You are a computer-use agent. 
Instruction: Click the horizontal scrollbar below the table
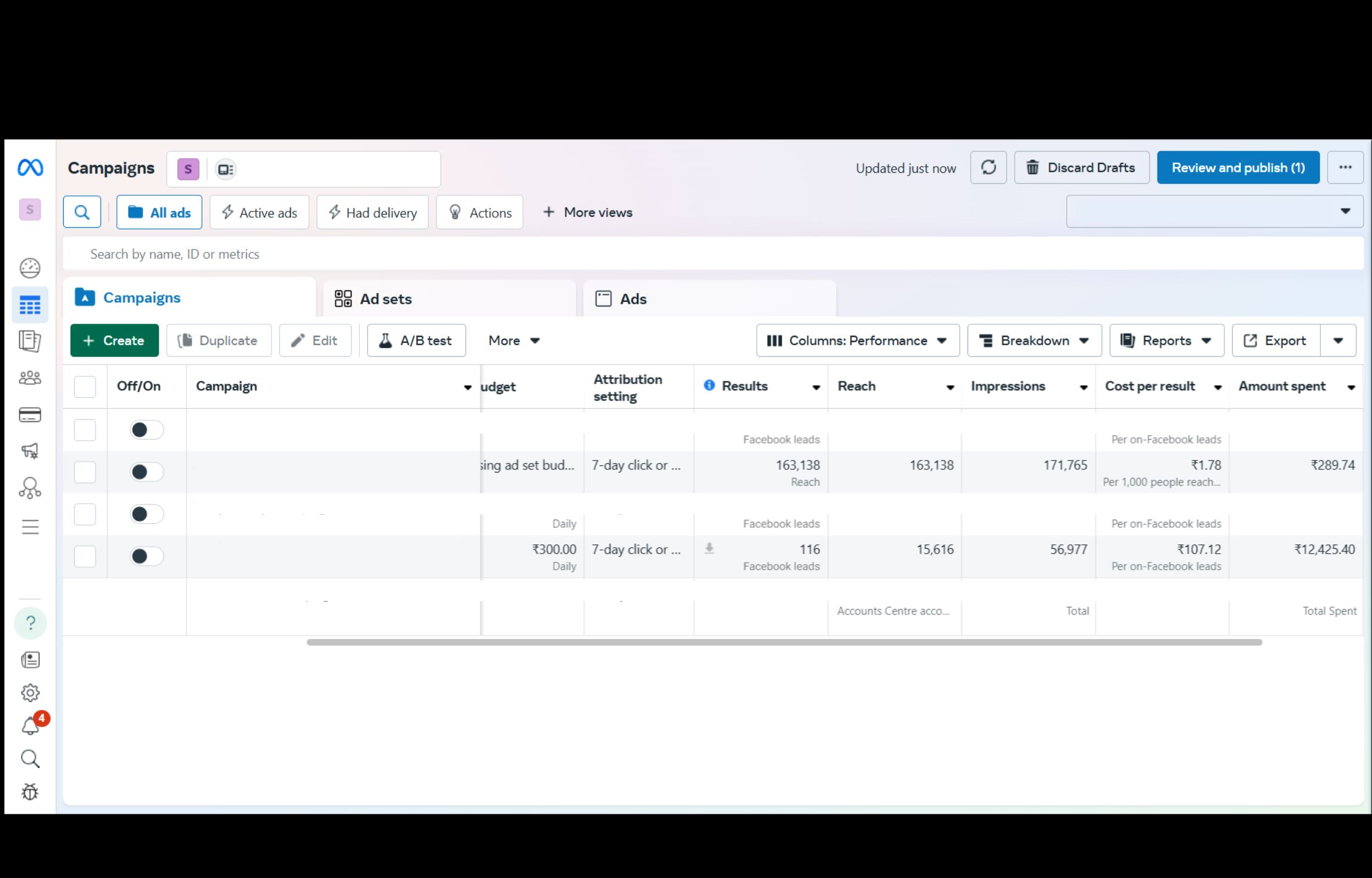784,642
